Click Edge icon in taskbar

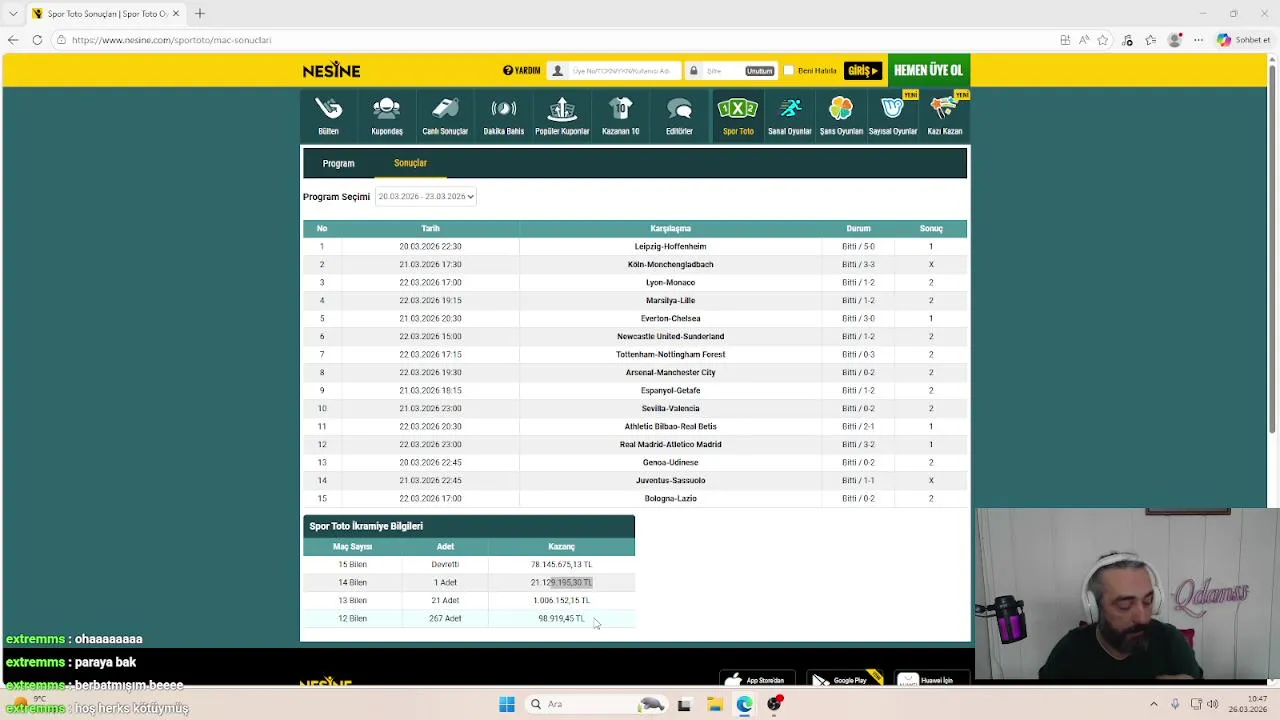745,704
